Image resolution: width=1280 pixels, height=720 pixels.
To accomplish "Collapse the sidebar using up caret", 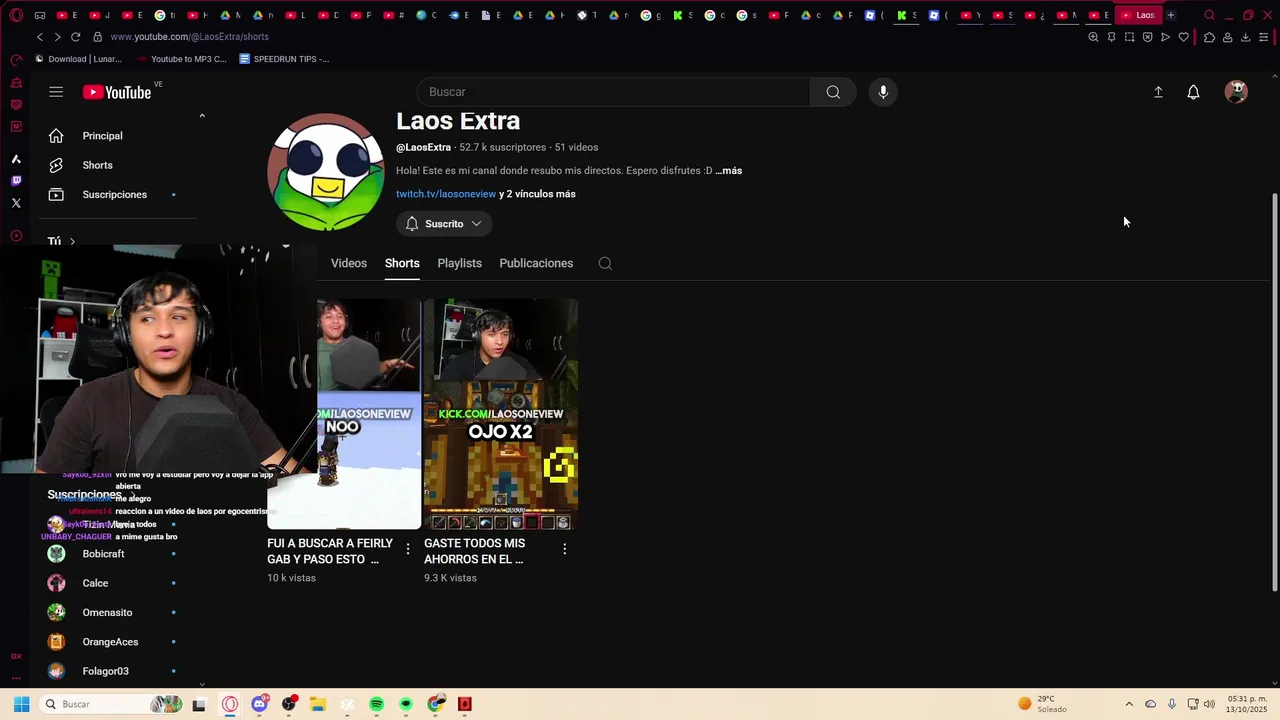I will pos(202,116).
